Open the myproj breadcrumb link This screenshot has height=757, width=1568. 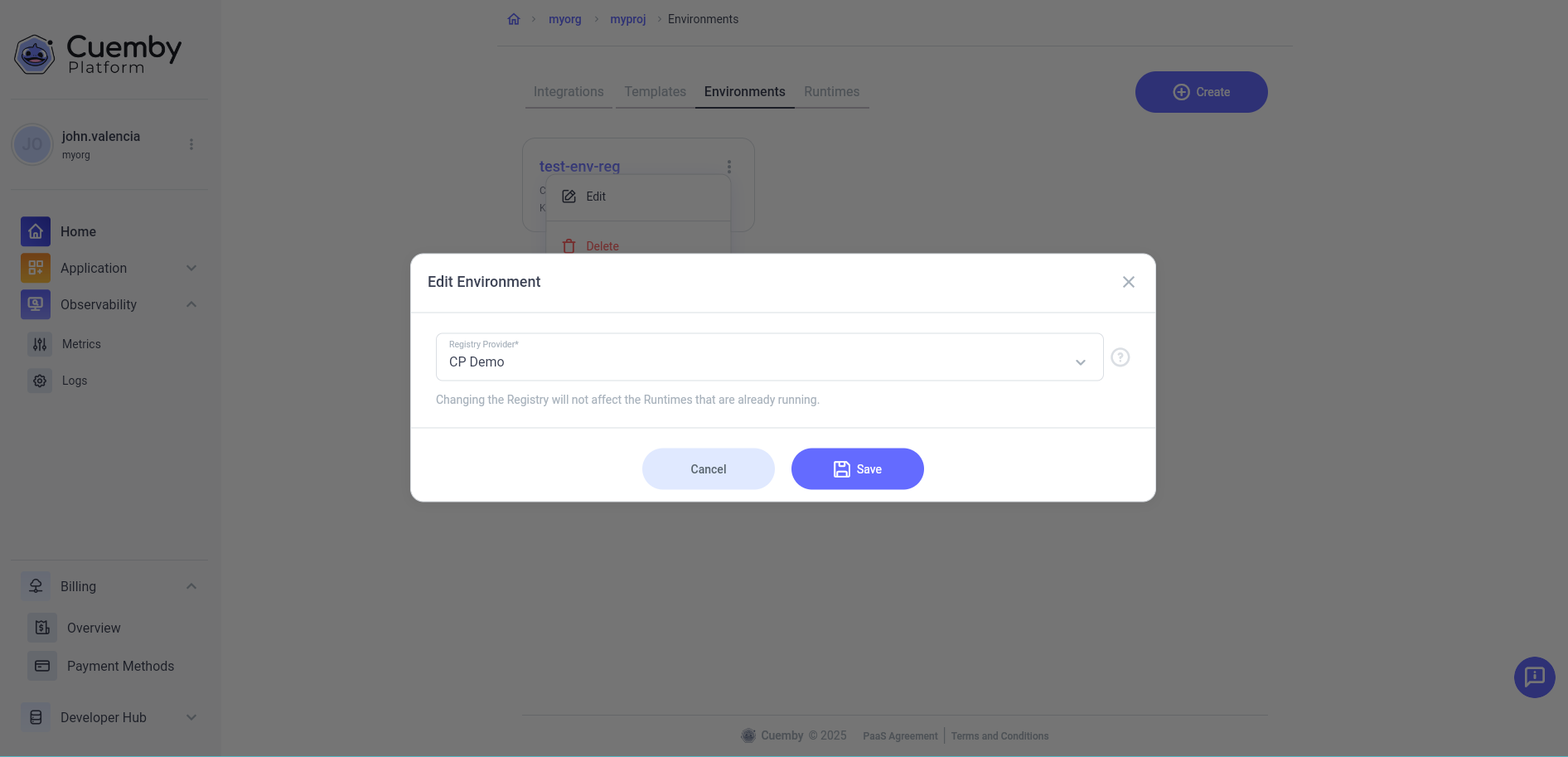[627, 18]
